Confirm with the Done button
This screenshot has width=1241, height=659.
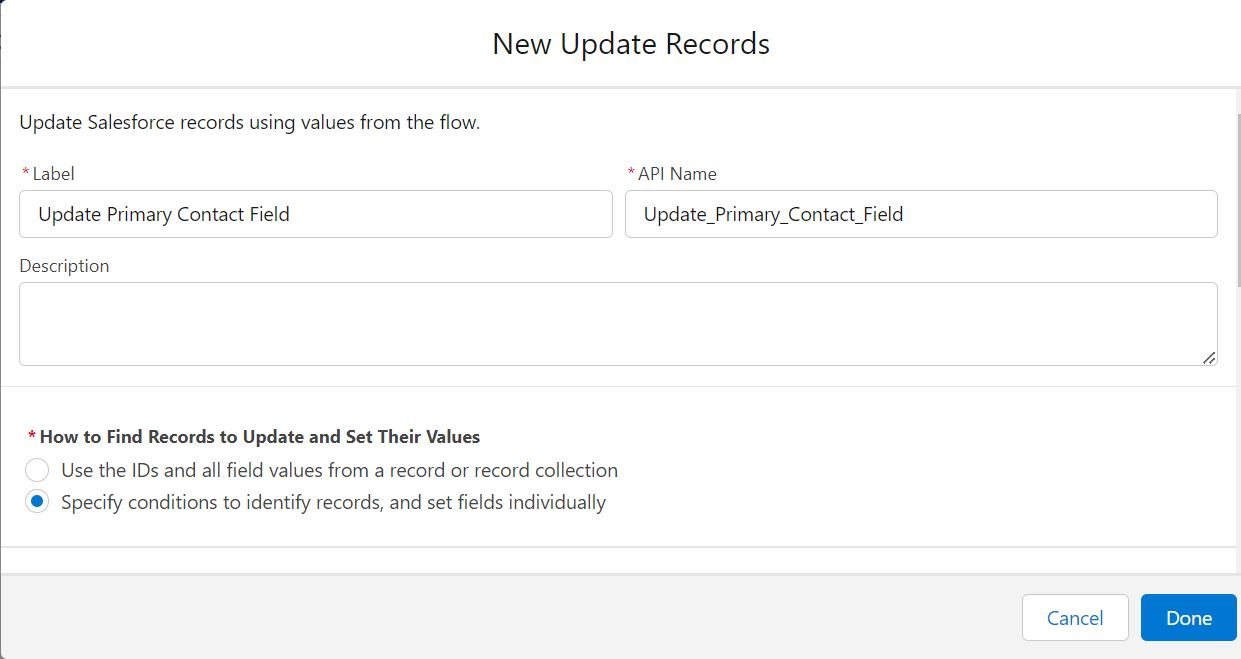[x=1188, y=618]
